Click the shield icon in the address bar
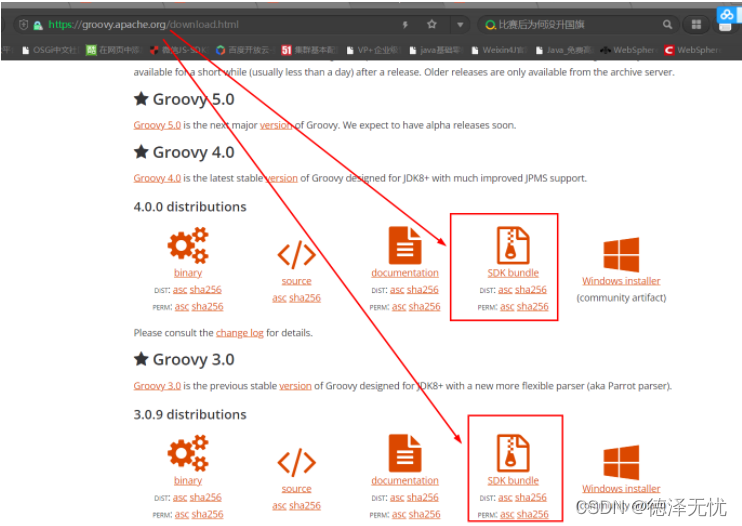This screenshot has height=526, width=742. 23,25
